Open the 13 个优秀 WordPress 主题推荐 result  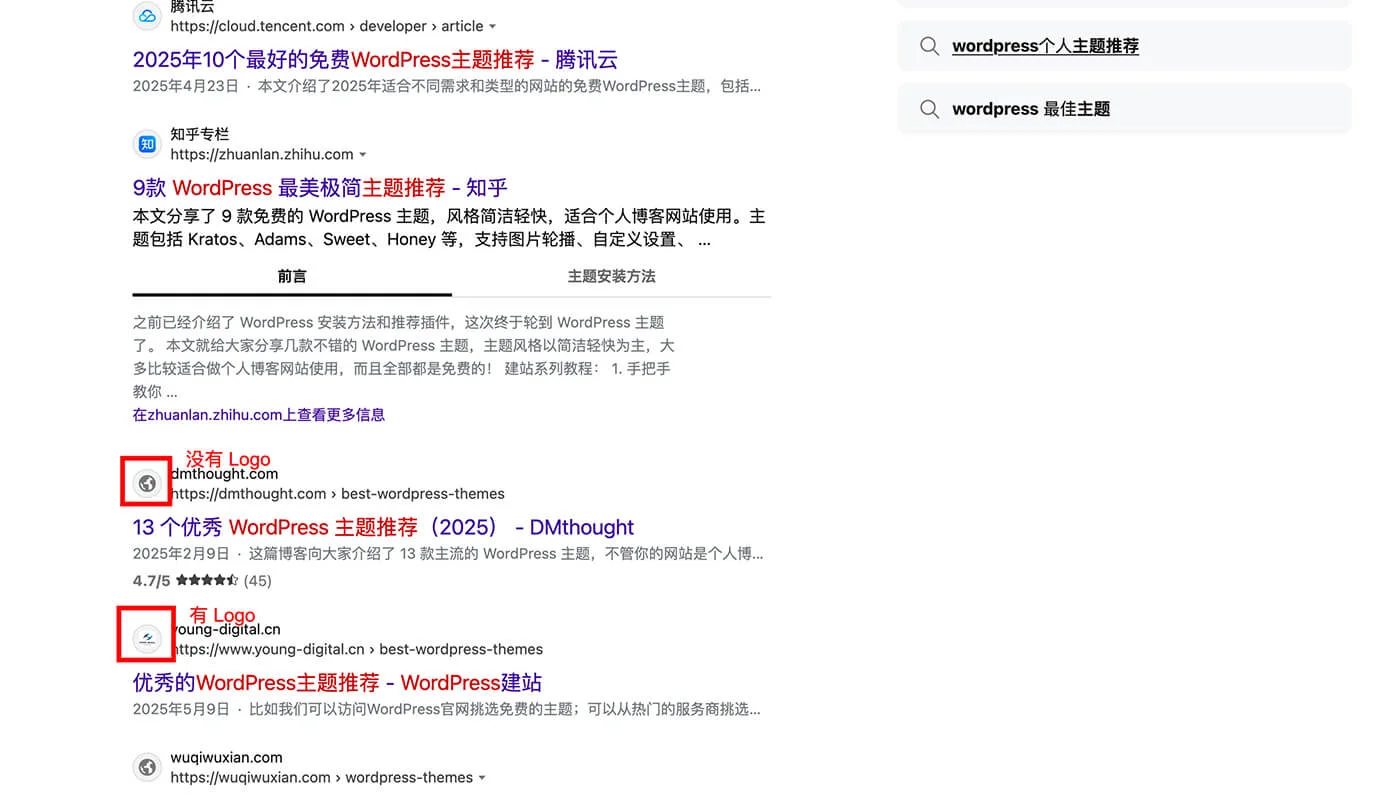(x=383, y=527)
